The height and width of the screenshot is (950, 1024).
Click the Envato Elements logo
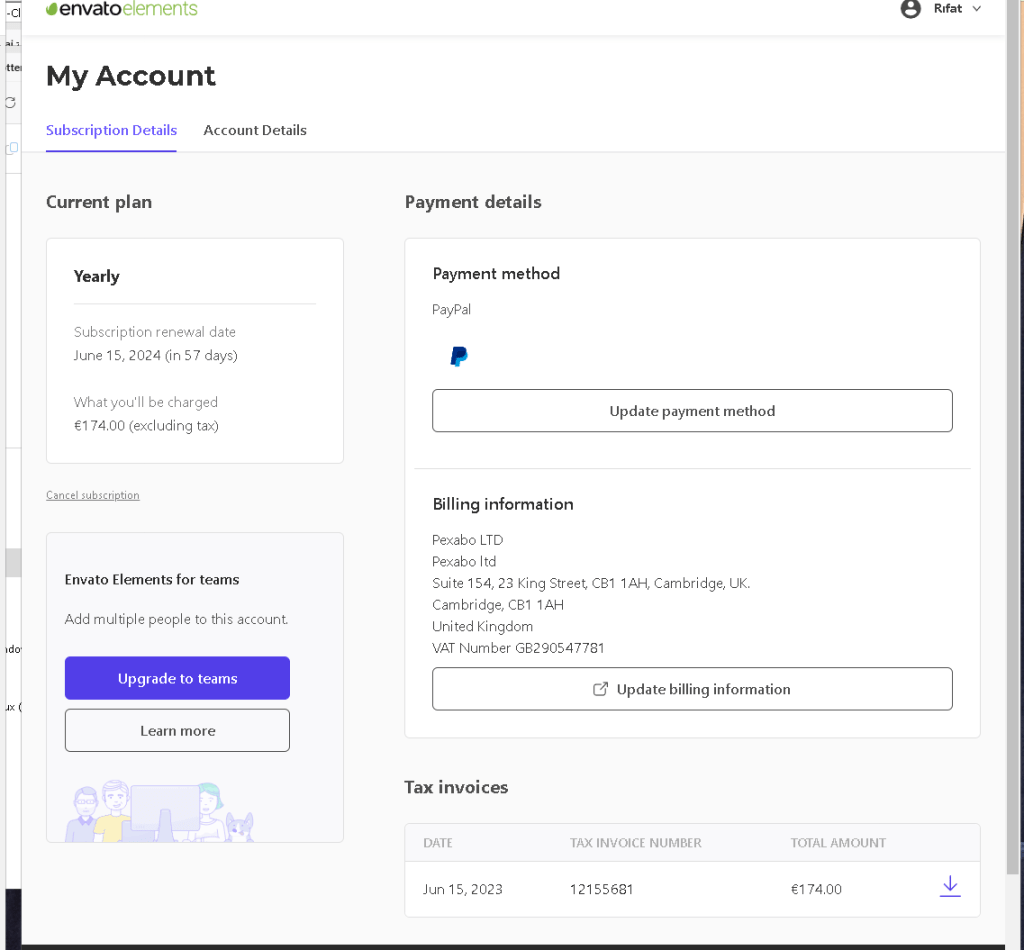121,9
